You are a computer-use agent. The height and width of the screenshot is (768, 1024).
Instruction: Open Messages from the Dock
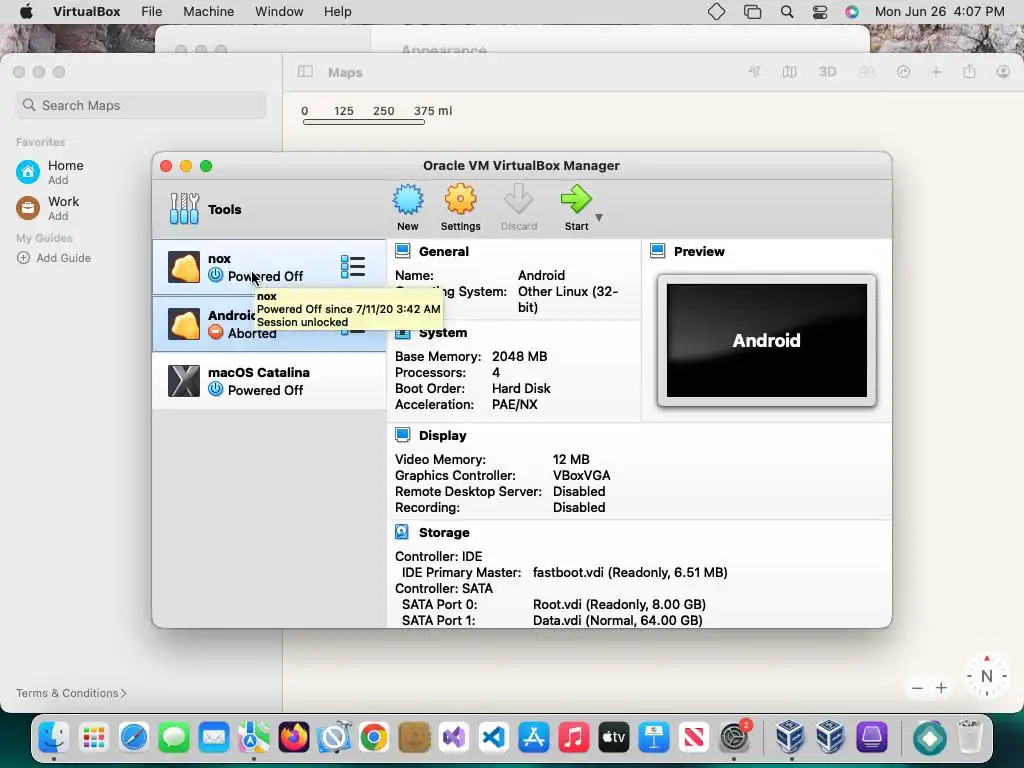pos(174,737)
